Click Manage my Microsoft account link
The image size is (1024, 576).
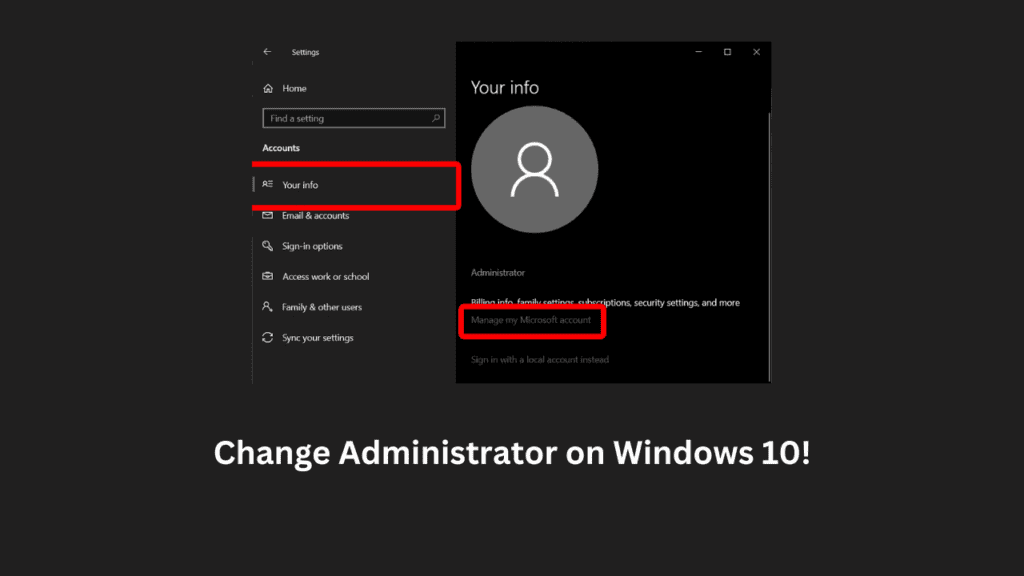531,320
